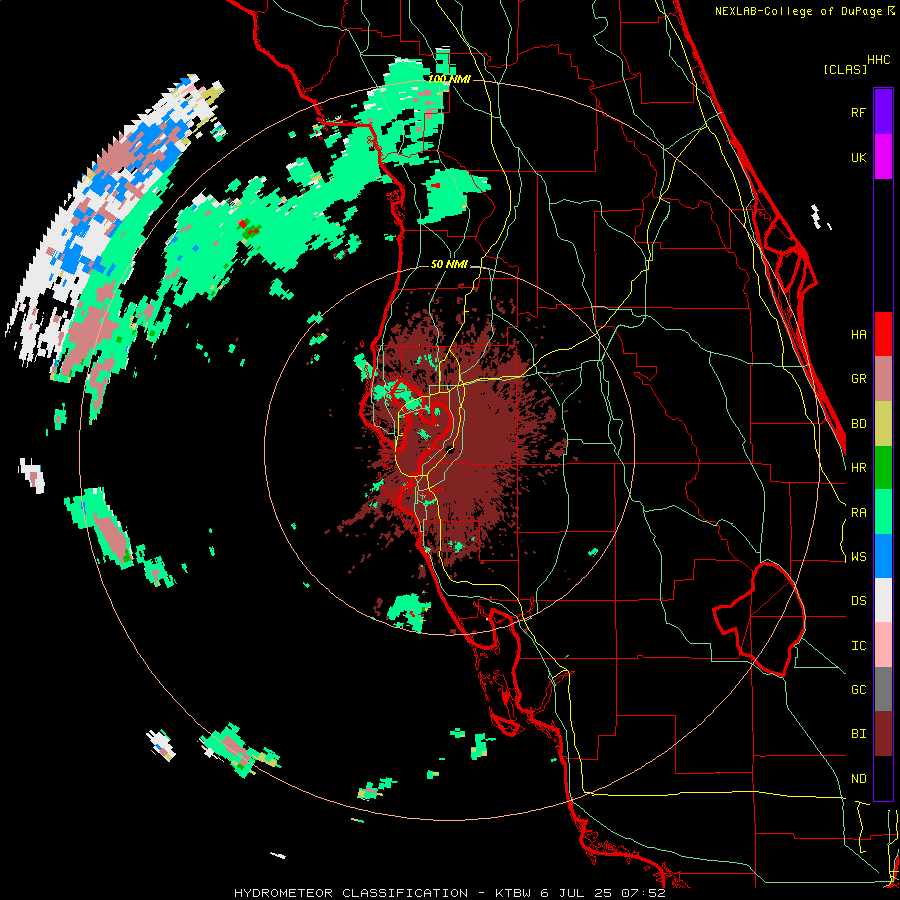Click the 'IC' legend label

click(x=858, y=645)
